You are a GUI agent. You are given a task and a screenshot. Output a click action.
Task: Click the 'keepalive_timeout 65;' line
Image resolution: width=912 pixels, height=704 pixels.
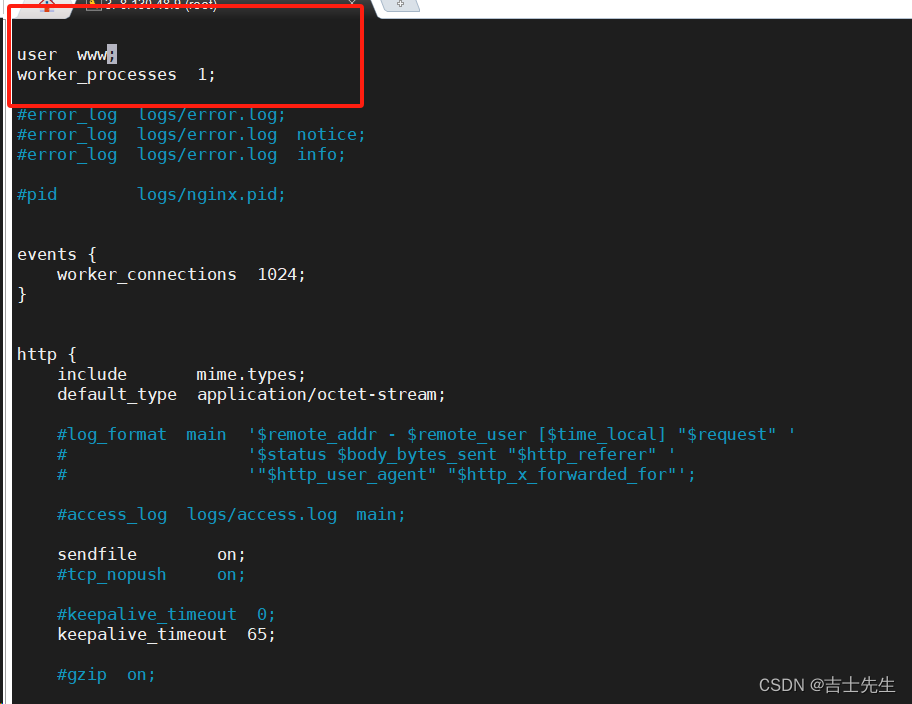(166, 635)
